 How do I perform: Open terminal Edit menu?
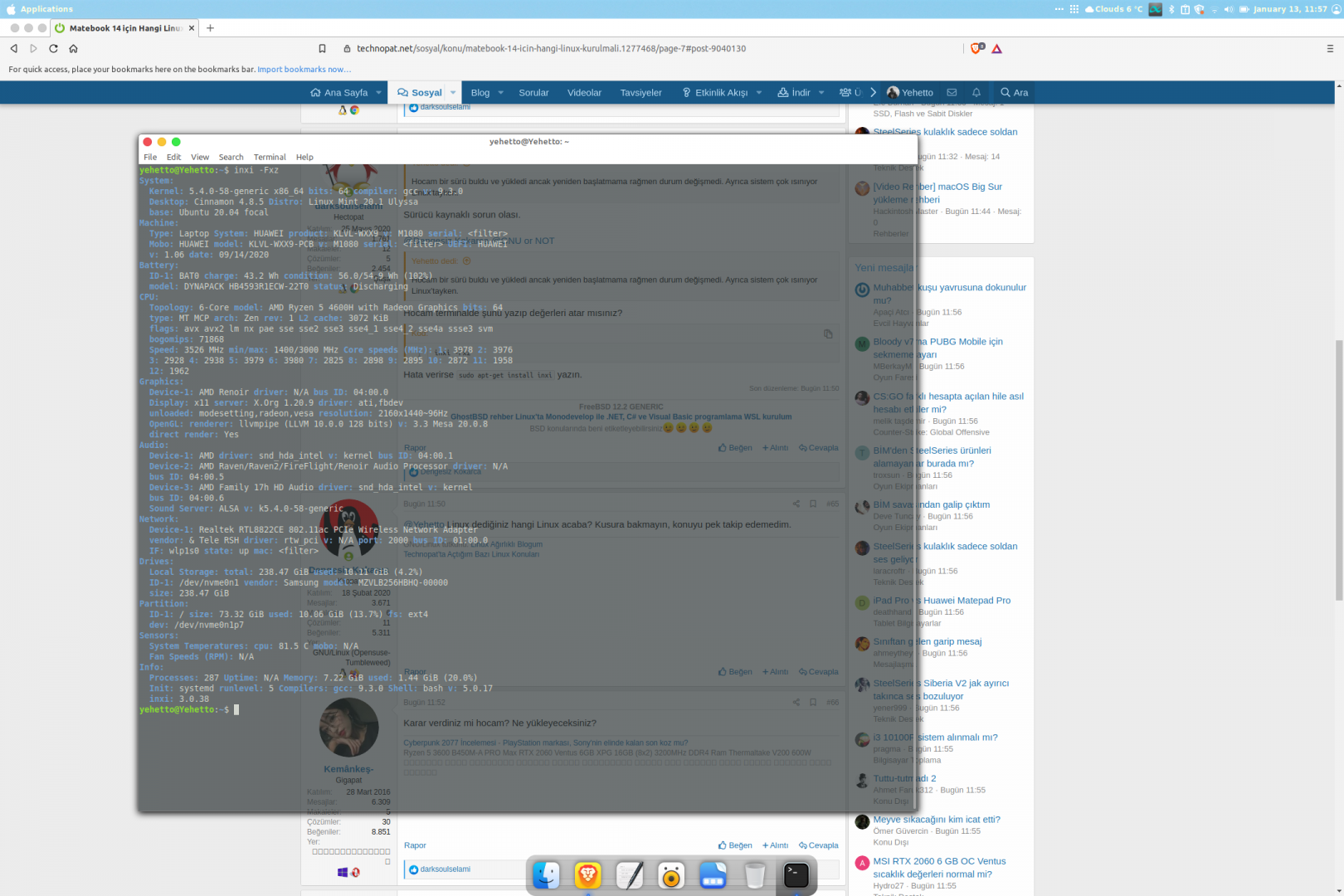[173, 157]
